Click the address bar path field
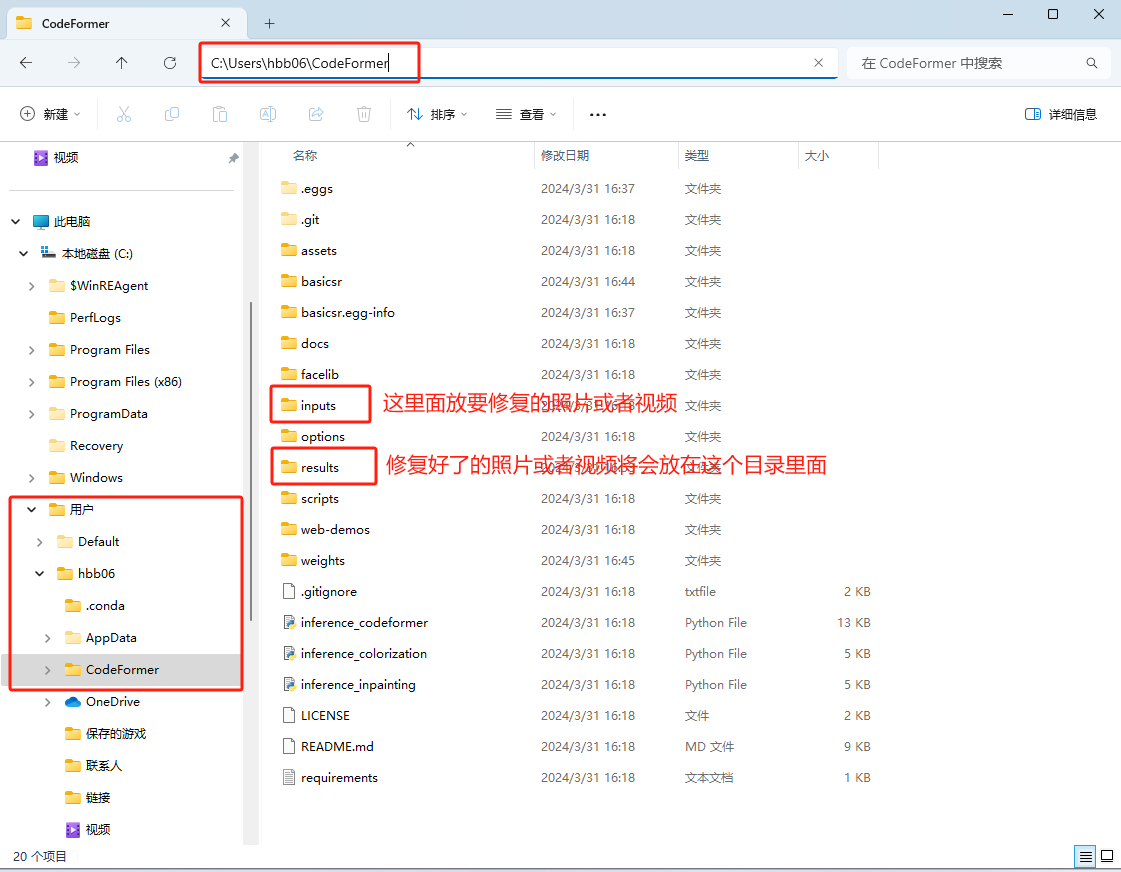This screenshot has width=1121, height=872. coord(518,63)
